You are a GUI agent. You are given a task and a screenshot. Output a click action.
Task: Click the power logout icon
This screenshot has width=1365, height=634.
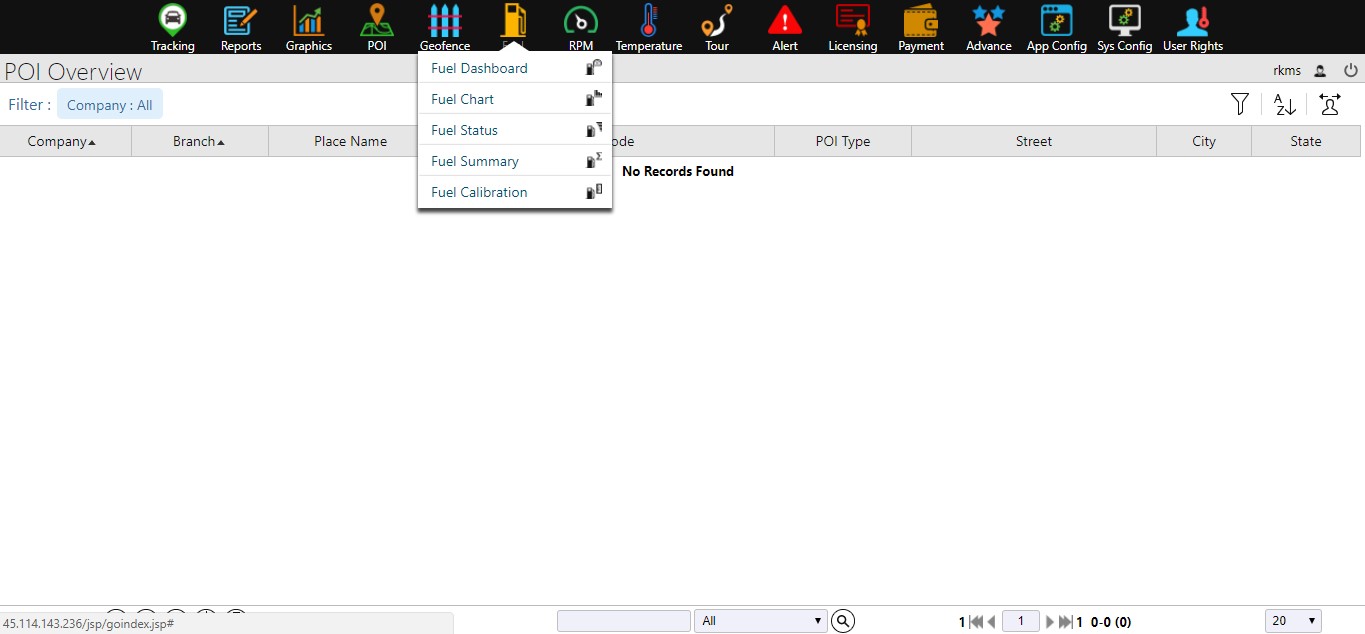tap(1350, 71)
